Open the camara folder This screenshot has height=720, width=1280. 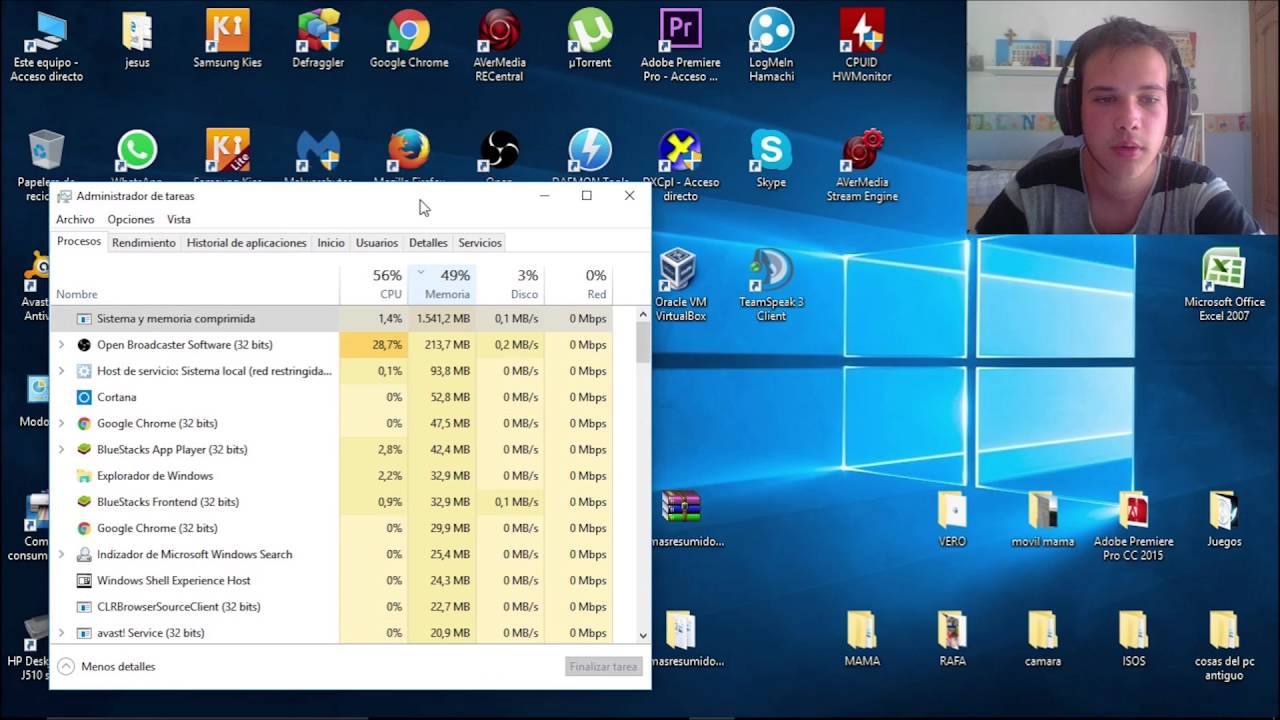[1043, 639]
